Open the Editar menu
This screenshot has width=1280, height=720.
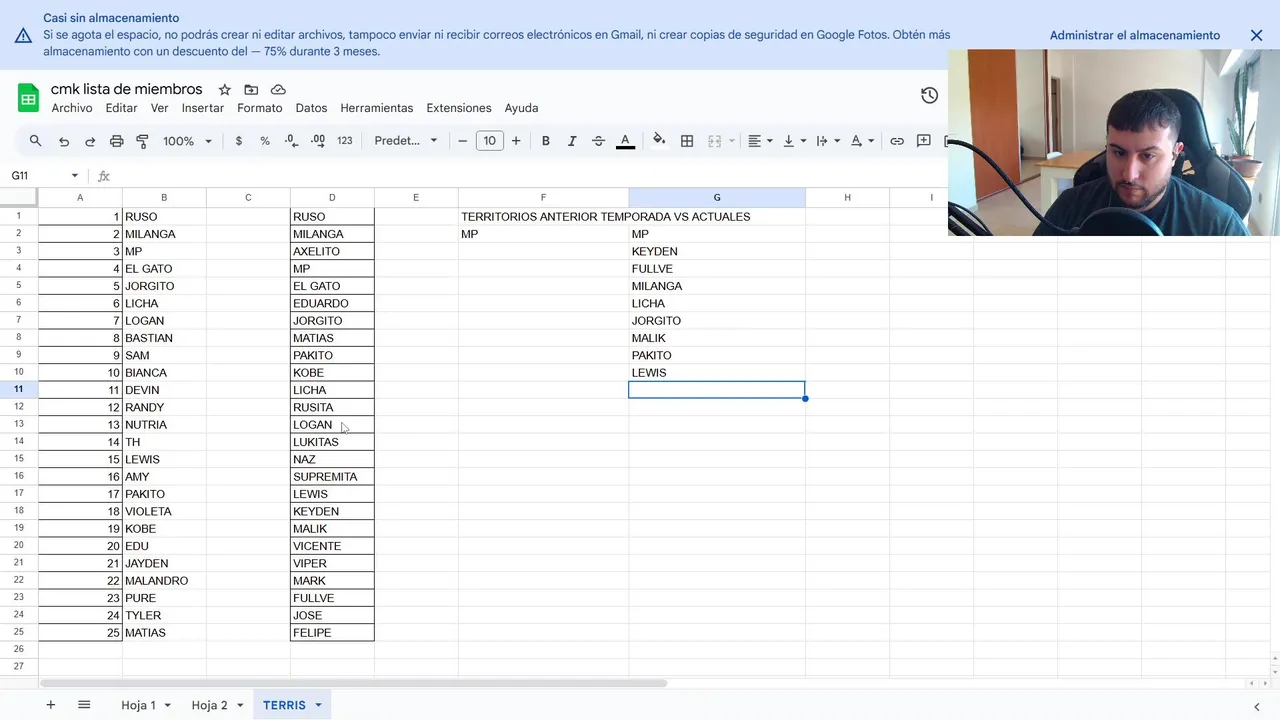(x=122, y=108)
